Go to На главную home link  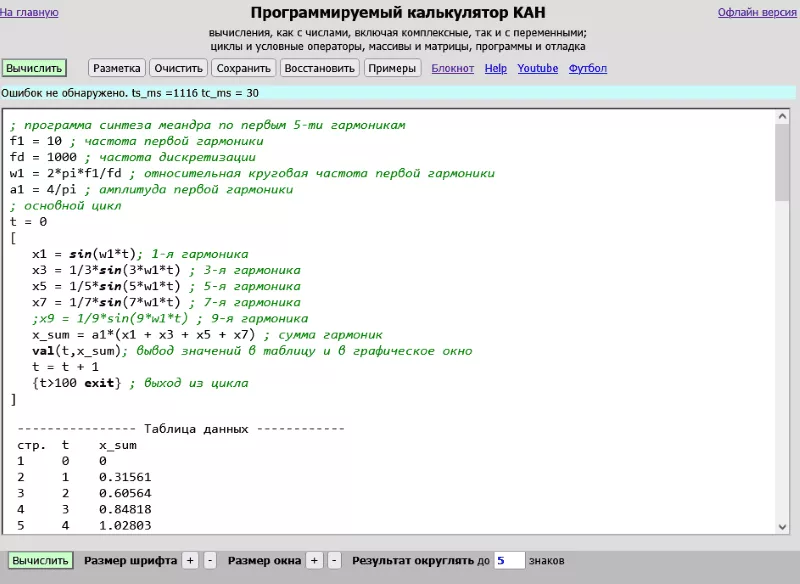pyautogui.click(x=30, y=13)
